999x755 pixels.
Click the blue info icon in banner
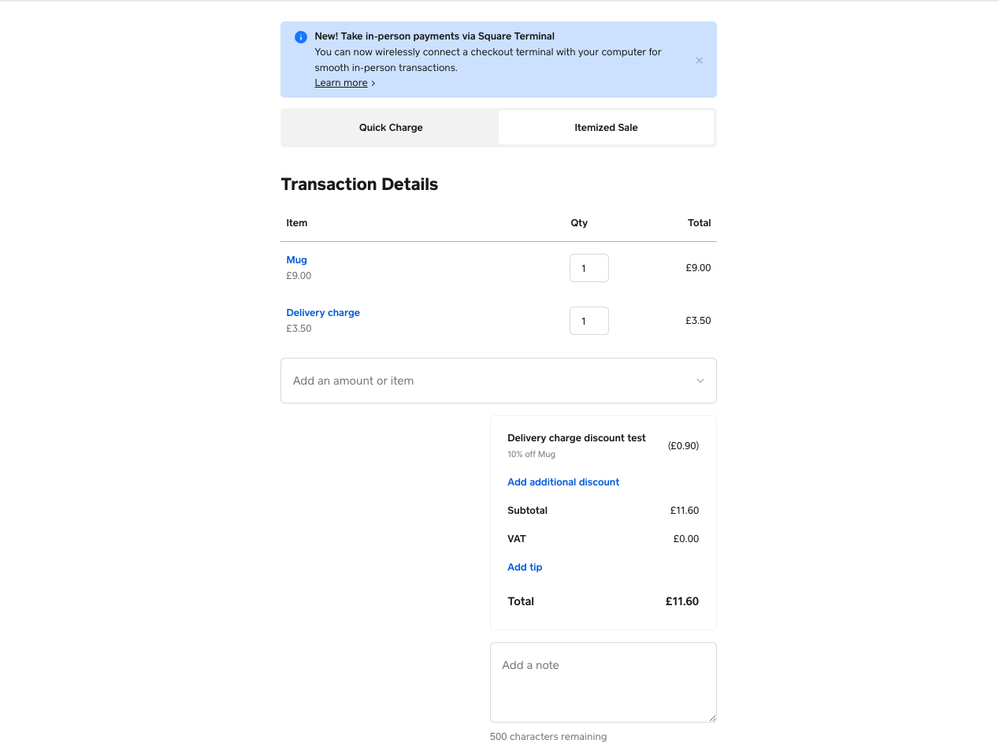point(301,37)
